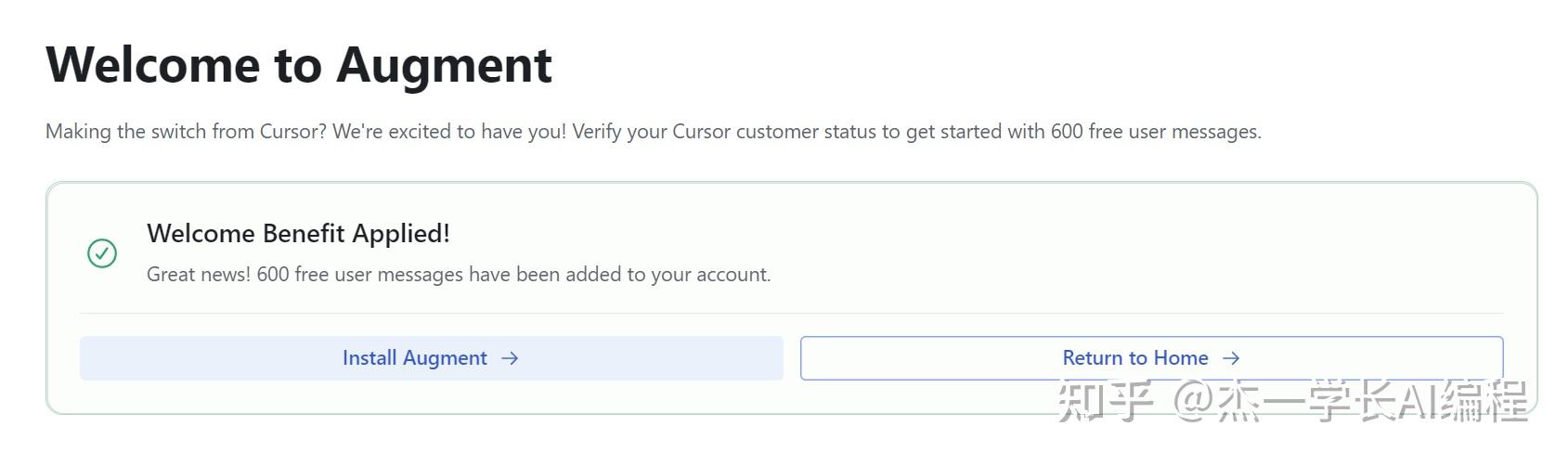This screenshot has height=465, width=1568.
Task: Click the Making the switch from Cursor sentence
Action: [186, 132]
